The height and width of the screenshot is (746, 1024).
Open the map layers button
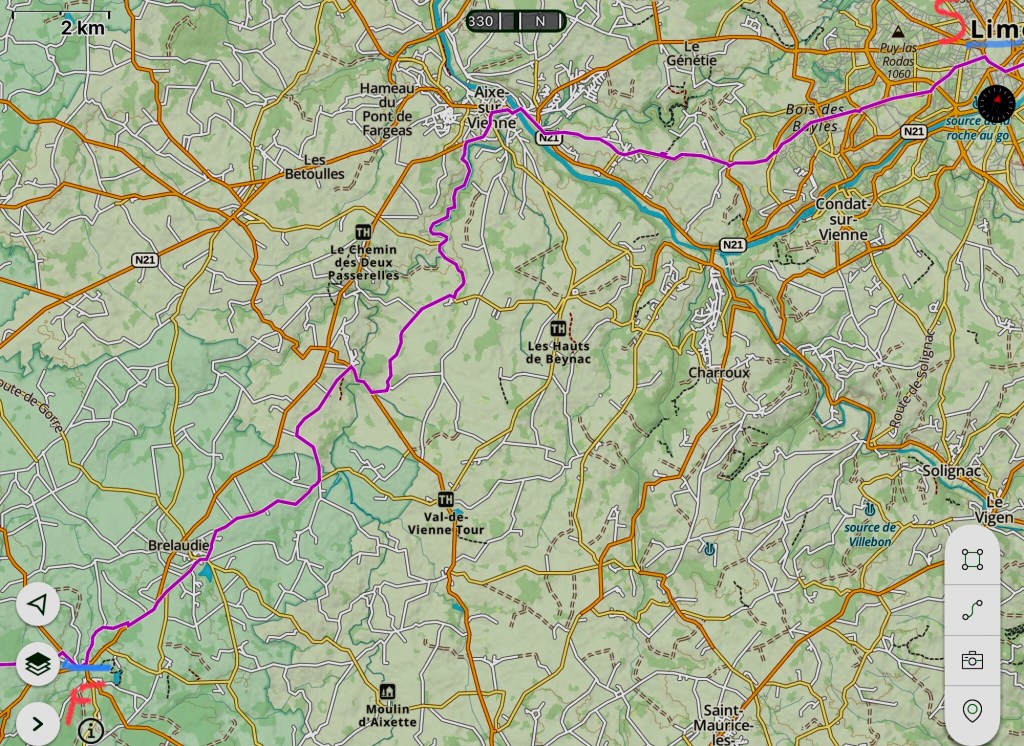38,664
